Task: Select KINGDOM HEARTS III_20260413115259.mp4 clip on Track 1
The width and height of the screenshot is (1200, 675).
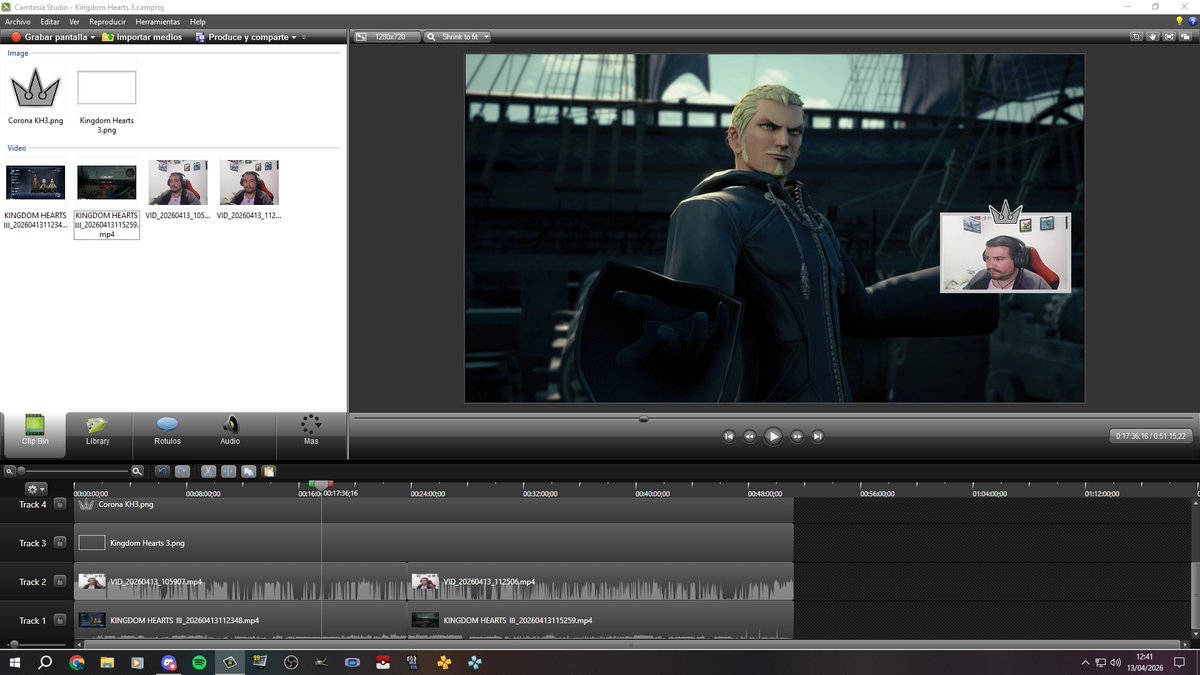Action: click(600, 620)
